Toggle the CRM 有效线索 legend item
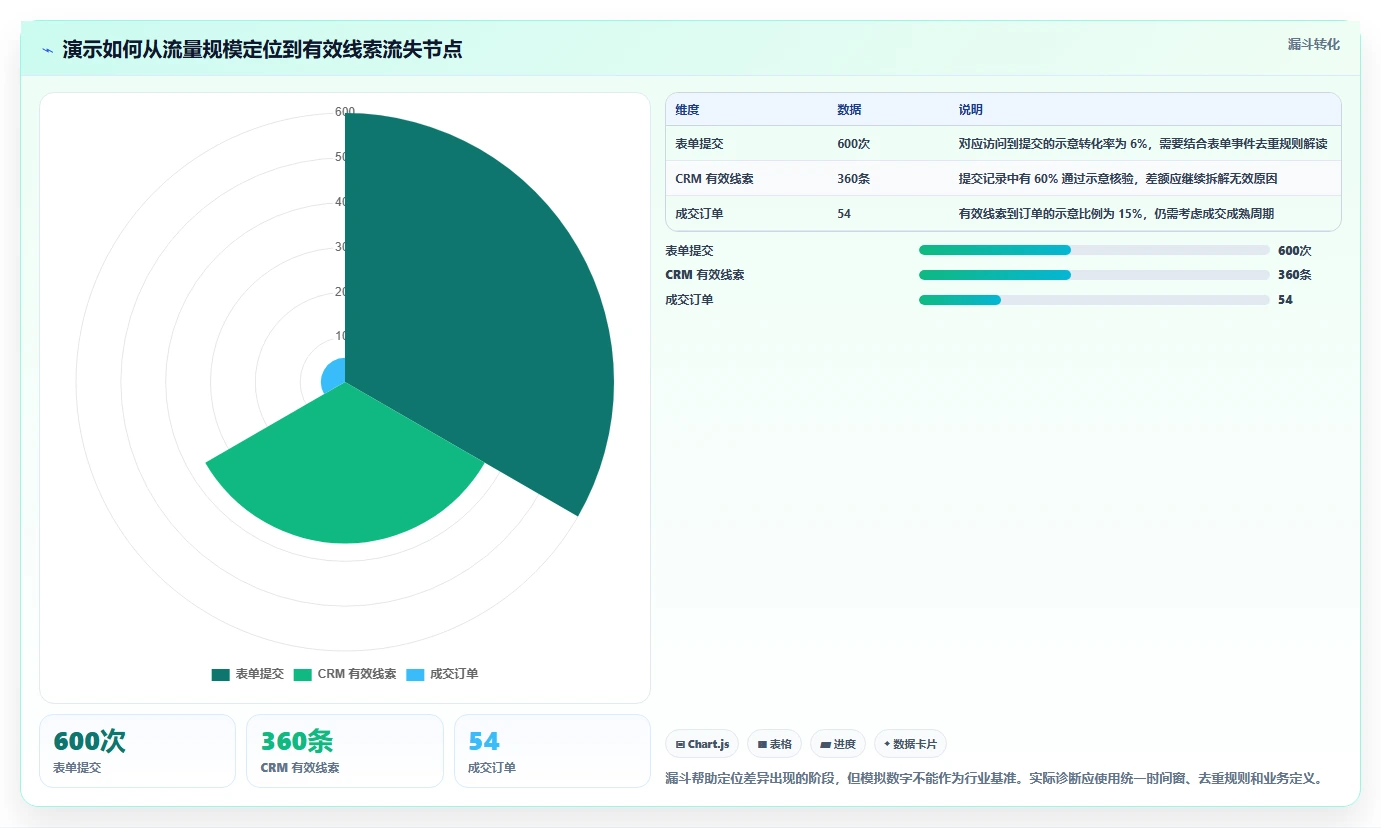Screen dimensions: 1381x828 (344, 674)
